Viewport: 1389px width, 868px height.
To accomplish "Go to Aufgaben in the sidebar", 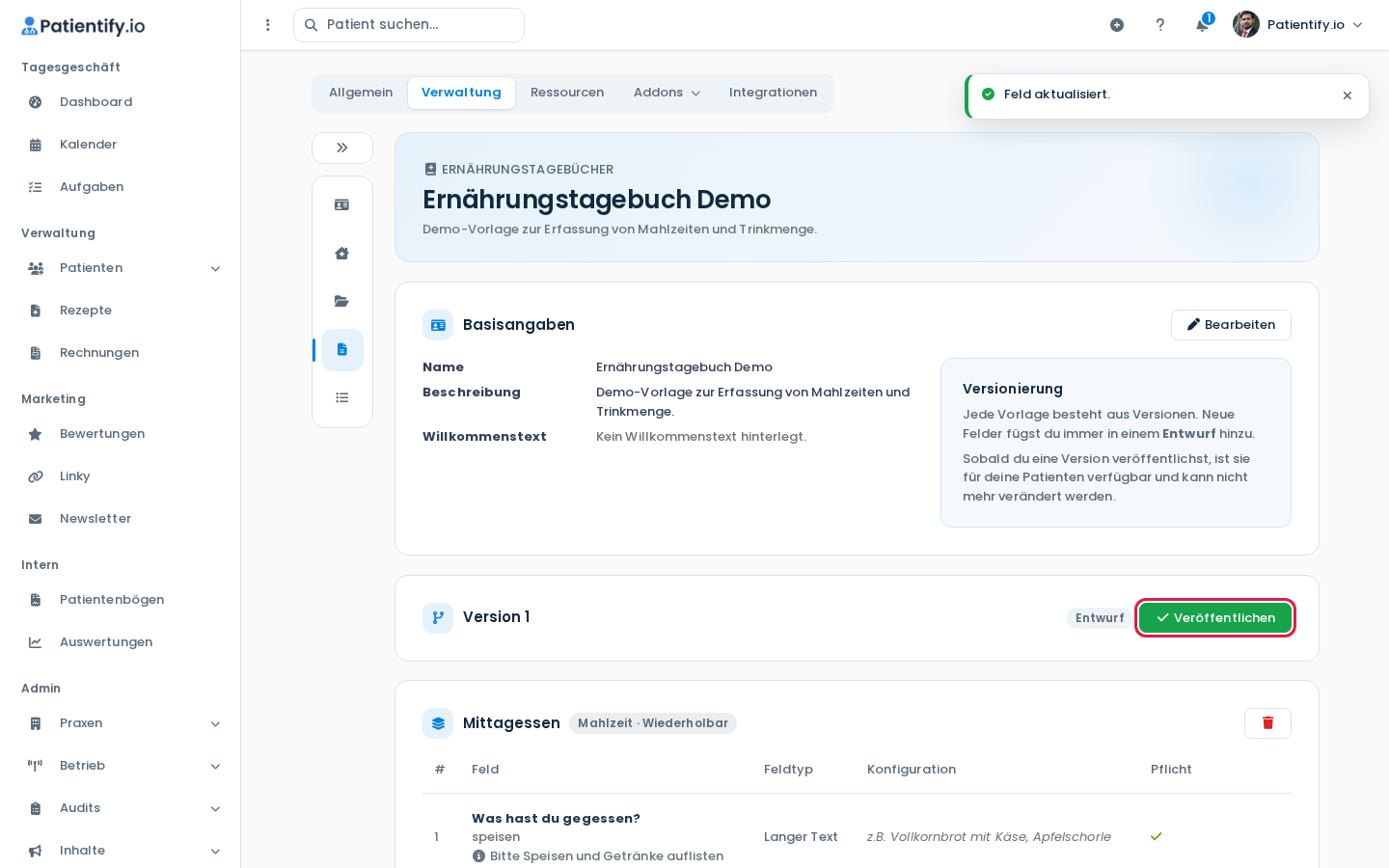I will pos(120,187).
